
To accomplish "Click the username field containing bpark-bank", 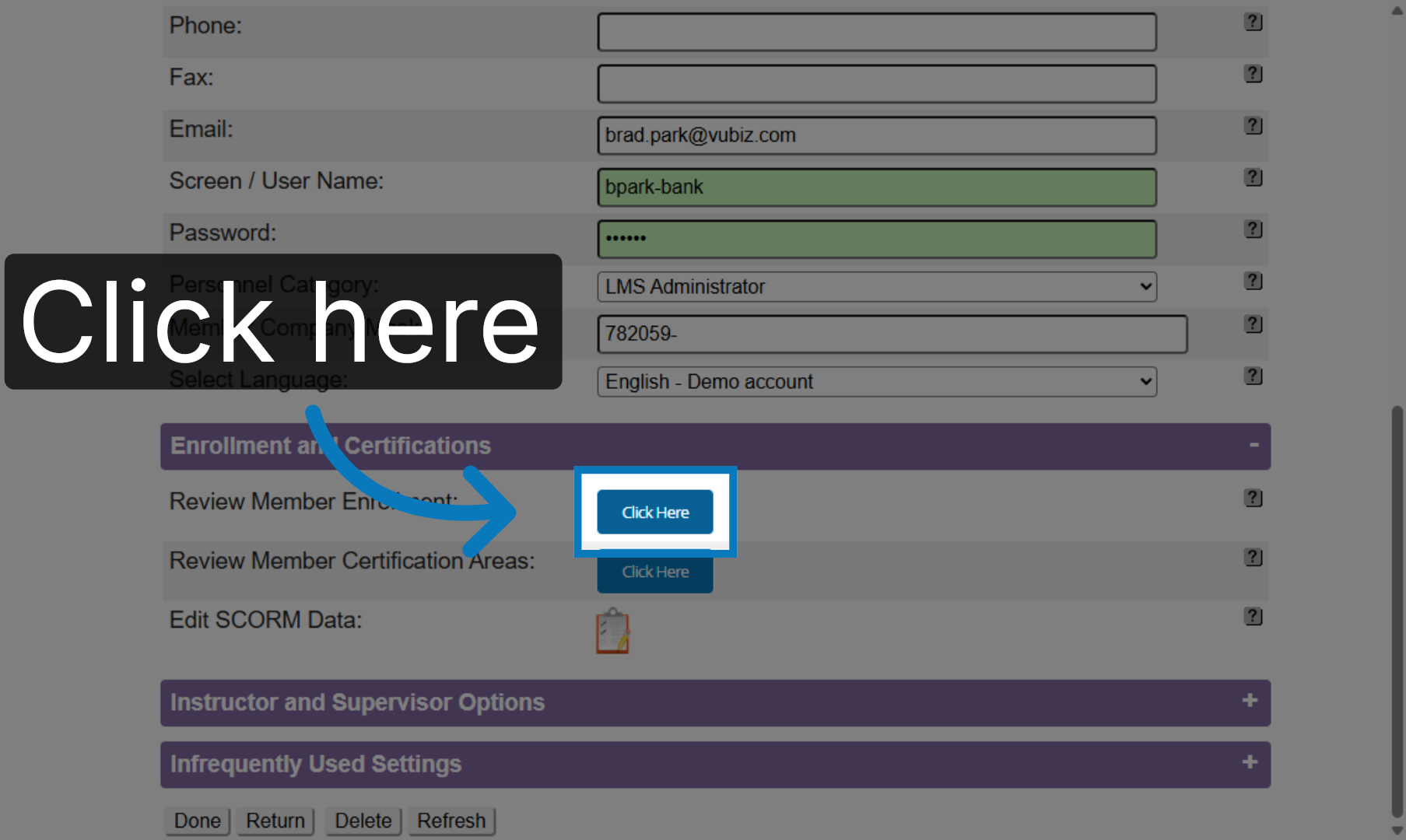I will tap(877, 187).
